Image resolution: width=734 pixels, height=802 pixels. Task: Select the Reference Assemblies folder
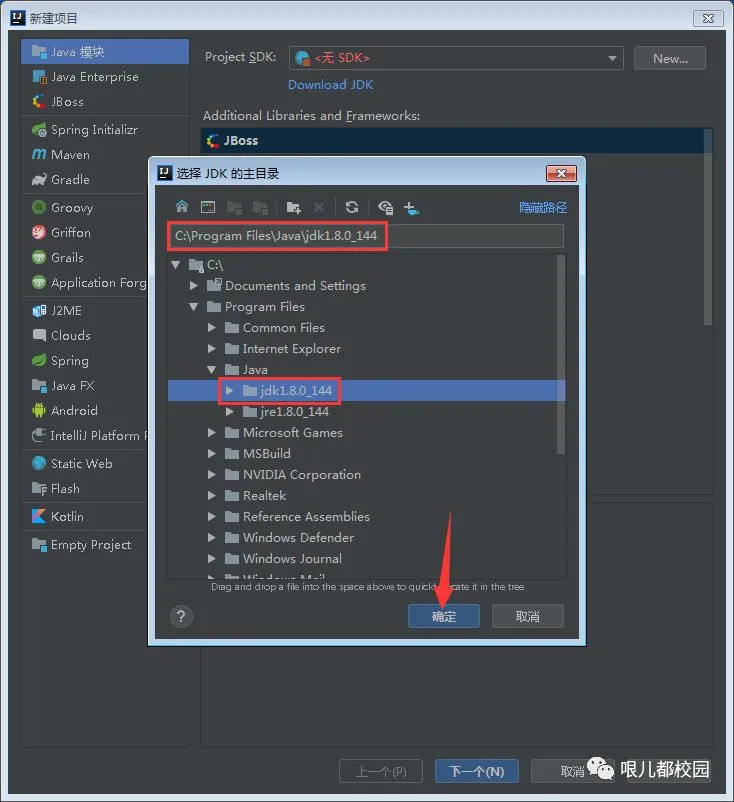point(367,517)
